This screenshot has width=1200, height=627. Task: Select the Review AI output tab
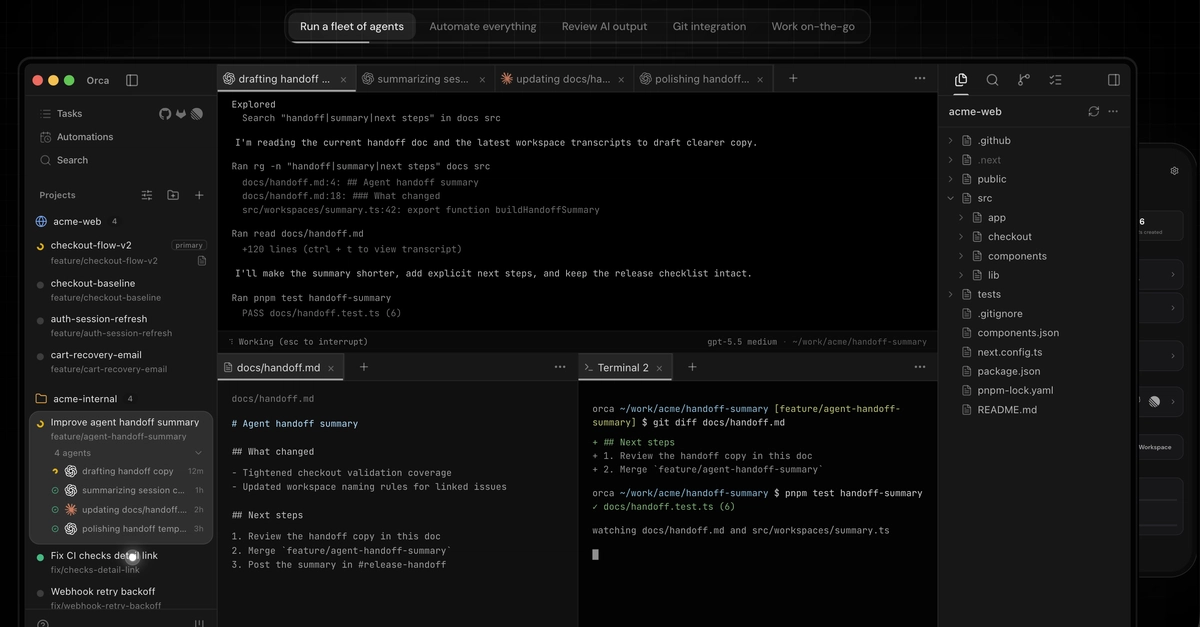click(x=604, y=27)
